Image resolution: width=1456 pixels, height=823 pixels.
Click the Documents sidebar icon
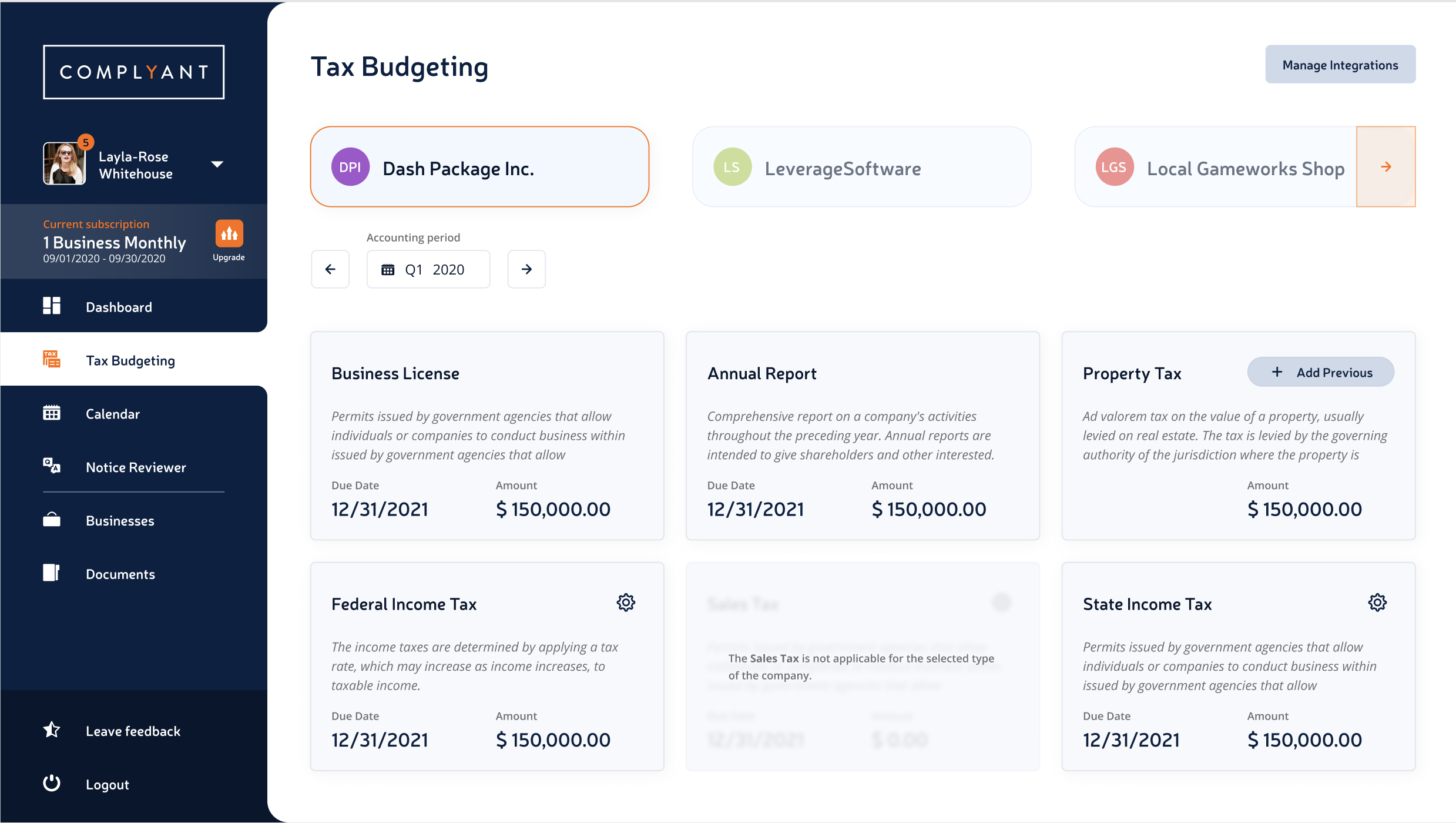[52, 573]
